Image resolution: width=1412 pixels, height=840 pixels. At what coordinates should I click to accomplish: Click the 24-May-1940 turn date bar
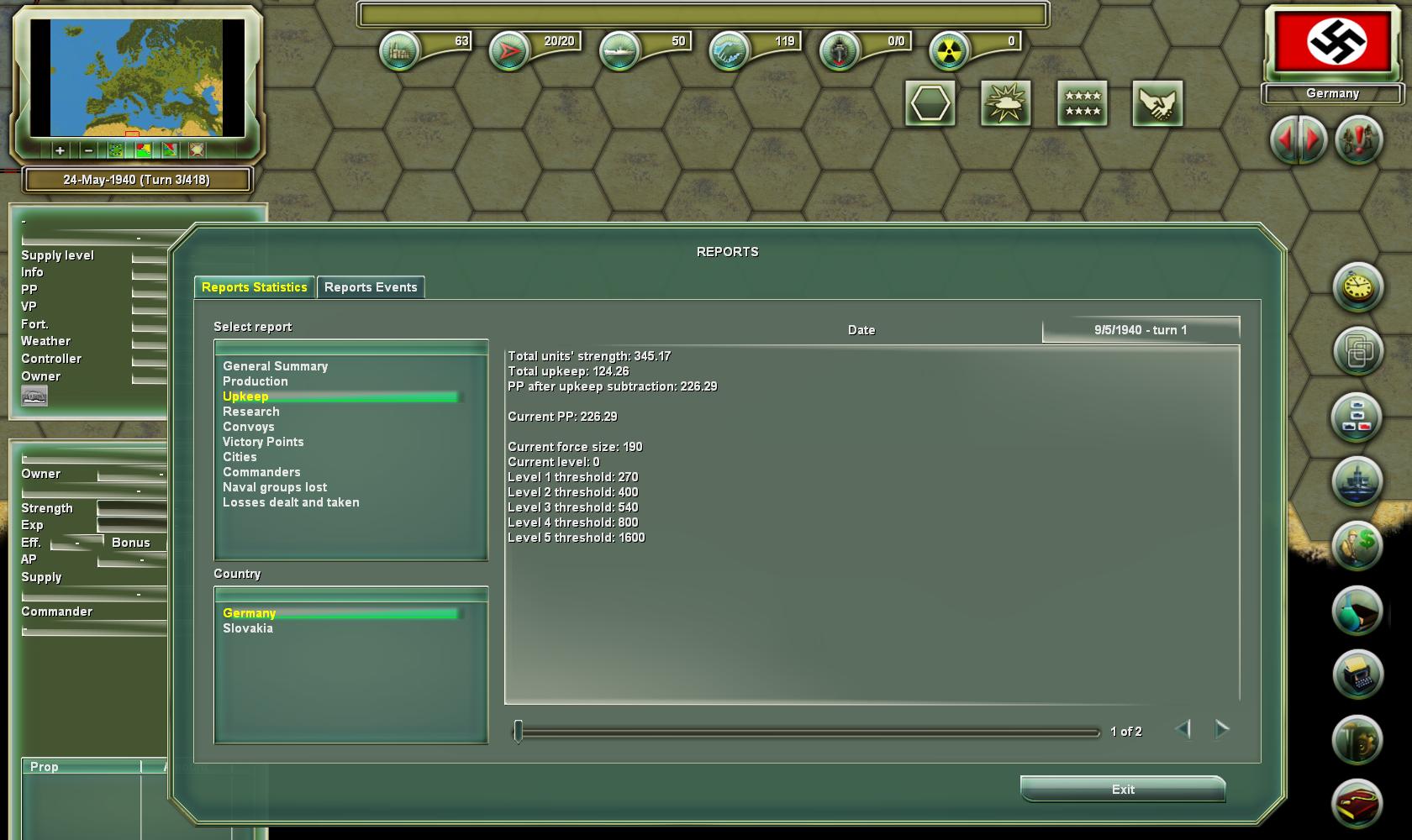click(x=136, y=180)
